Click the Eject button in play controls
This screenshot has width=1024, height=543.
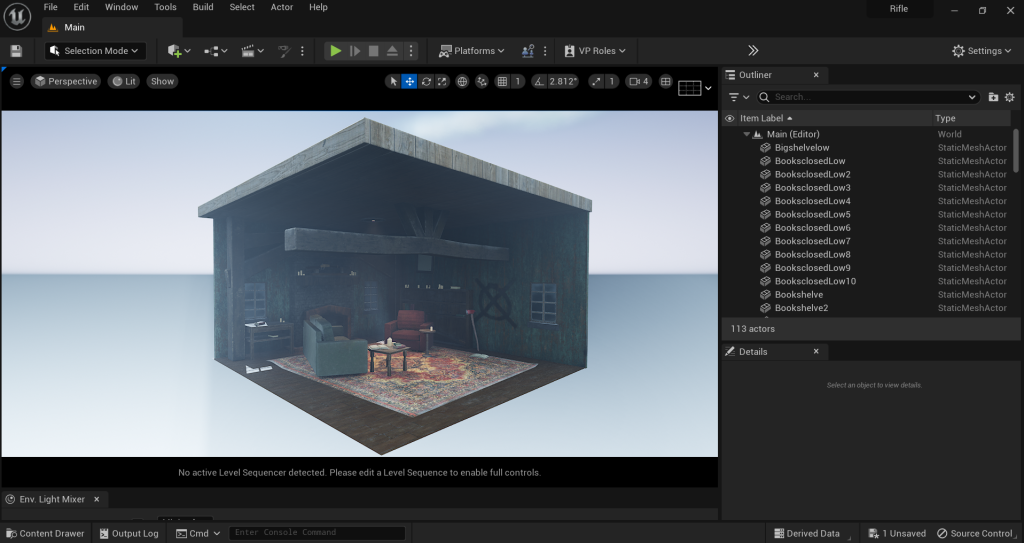tap(393, 51)
